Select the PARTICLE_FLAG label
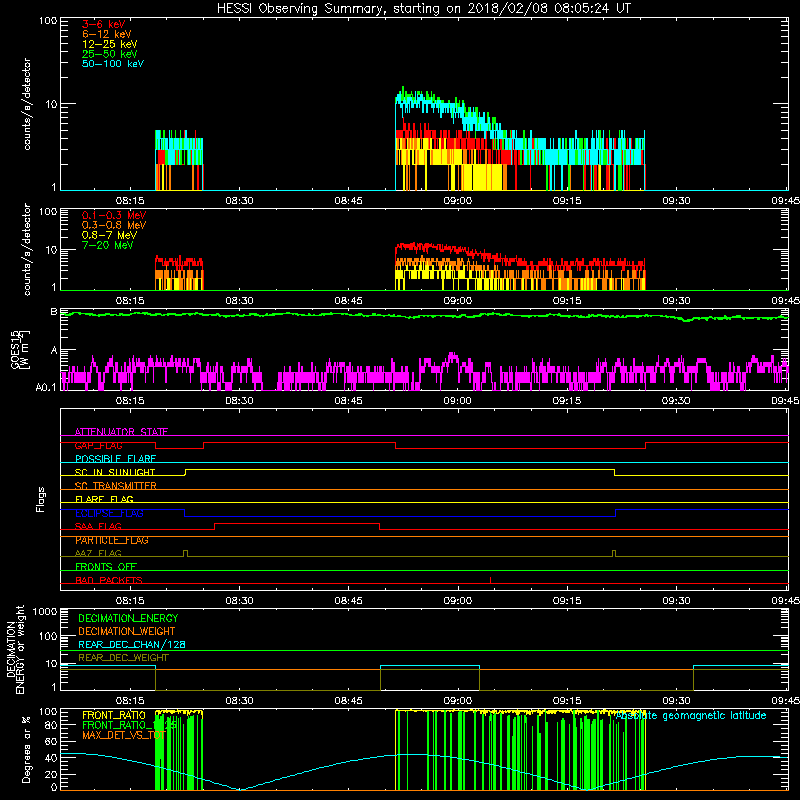The width and height of the screenshot is (800, 800). pos(112,540)
